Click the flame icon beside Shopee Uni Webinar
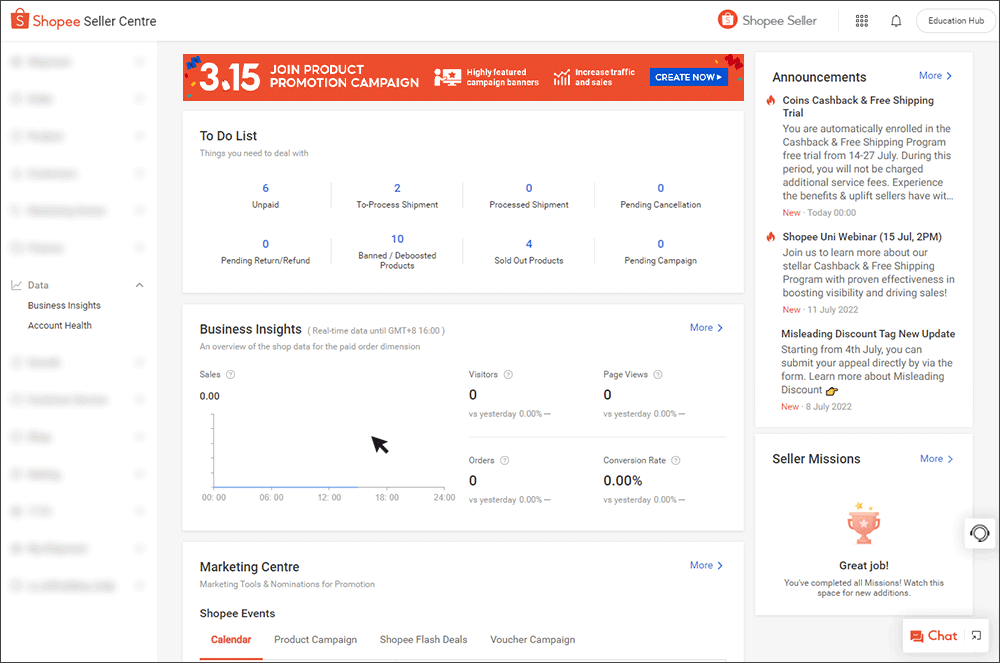 [x=771, y=237]
